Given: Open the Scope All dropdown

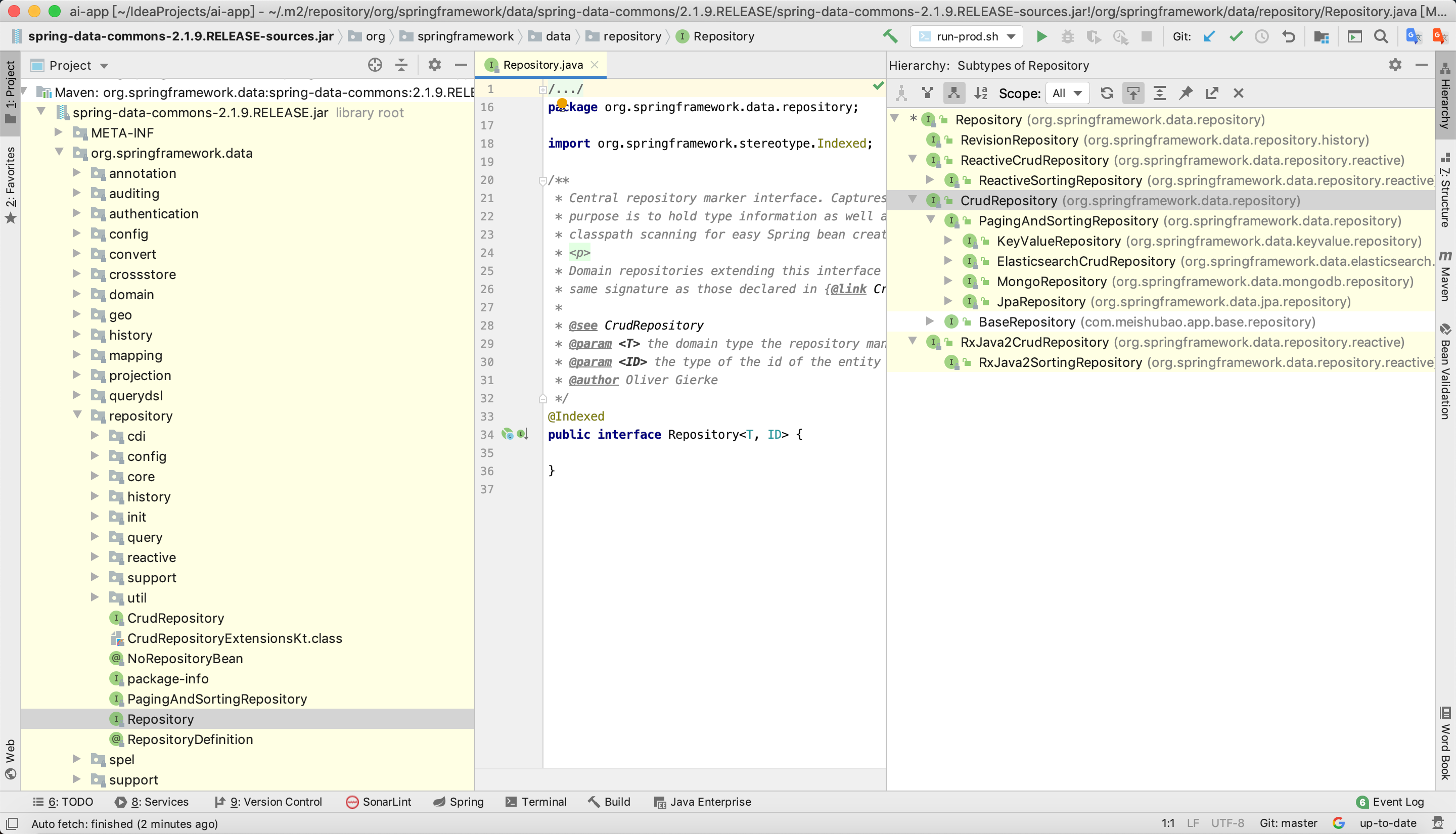Looking at the screenshot, I should pos(1067,93).
